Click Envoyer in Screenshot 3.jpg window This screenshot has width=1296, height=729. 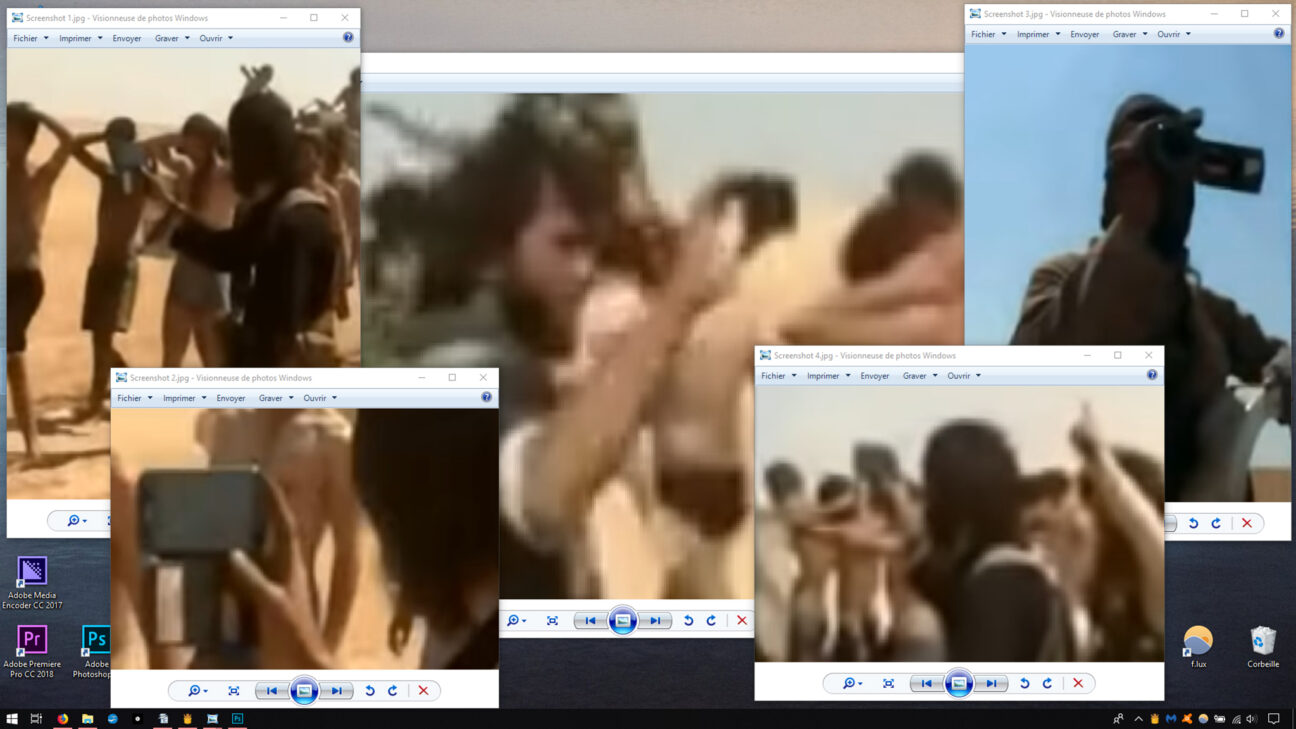tap(1084, 34)
